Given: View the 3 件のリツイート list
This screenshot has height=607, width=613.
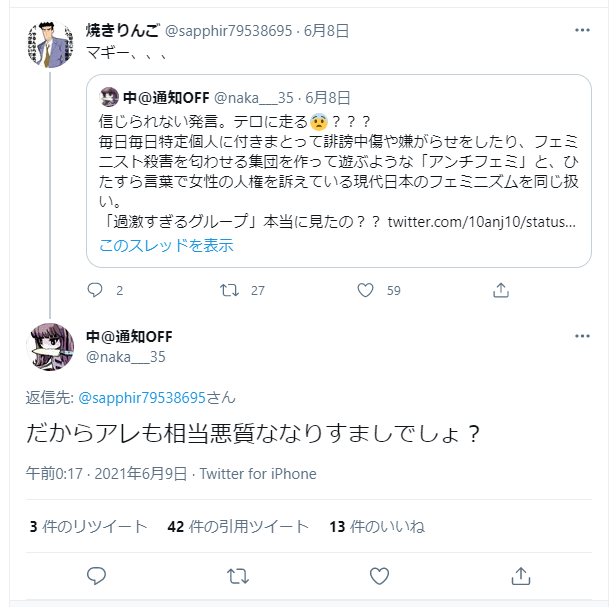Looking at the screenshot, I should [x=88, y=526].
